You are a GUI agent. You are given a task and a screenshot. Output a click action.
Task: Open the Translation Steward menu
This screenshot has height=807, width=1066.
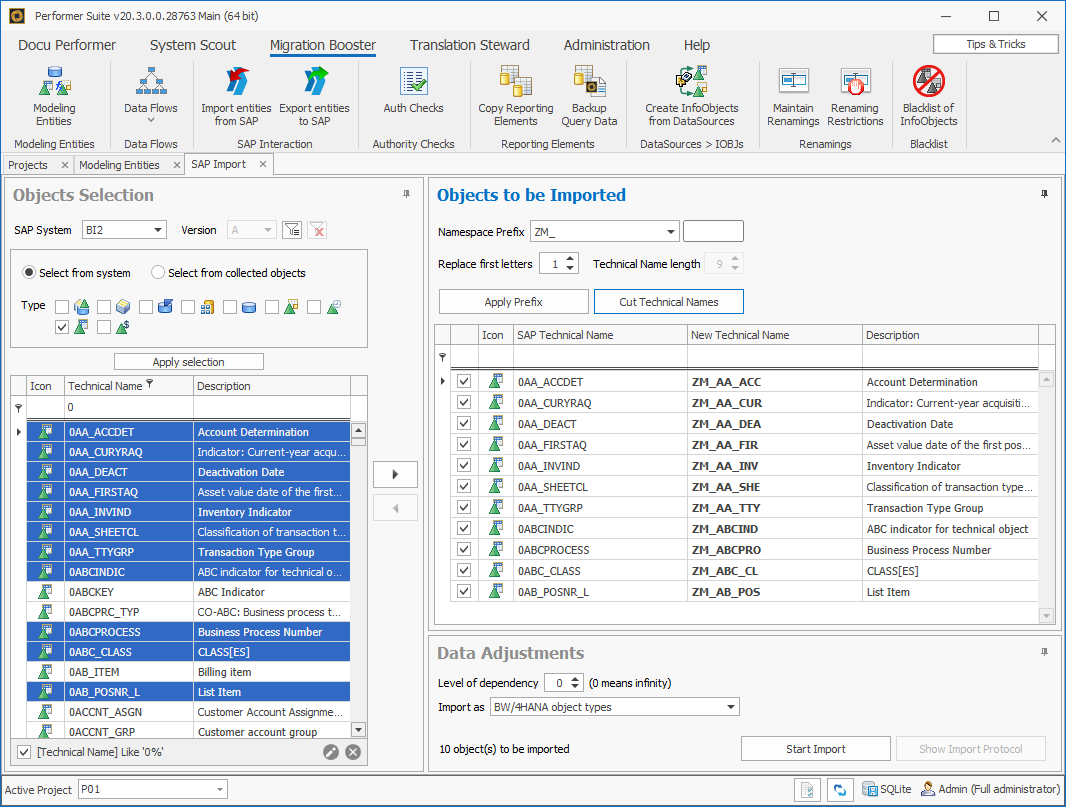click(469, 45)
